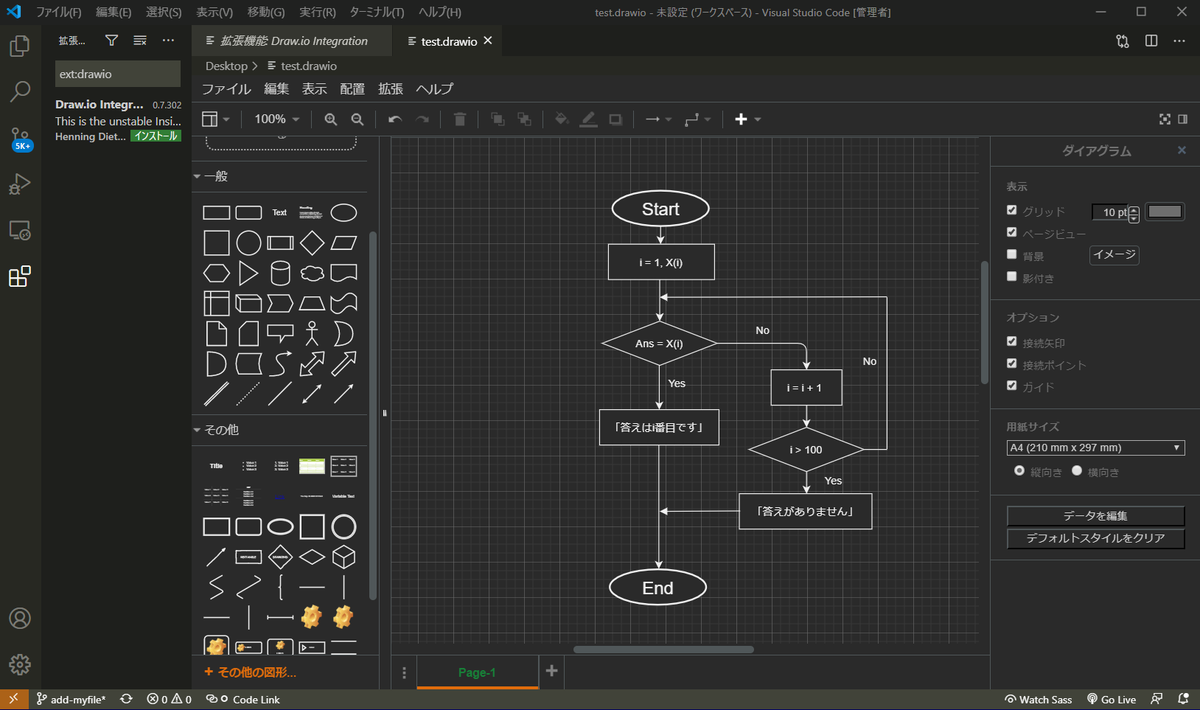Screen dimensions: 1200x710
Task: Click the delete trash can icon
Action: point(460,119)
